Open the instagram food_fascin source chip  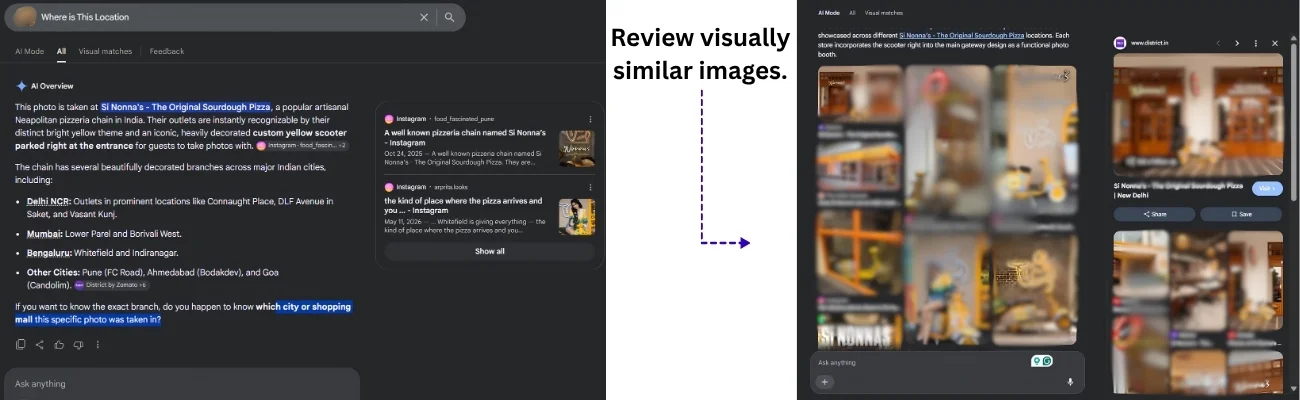(302, 146)
